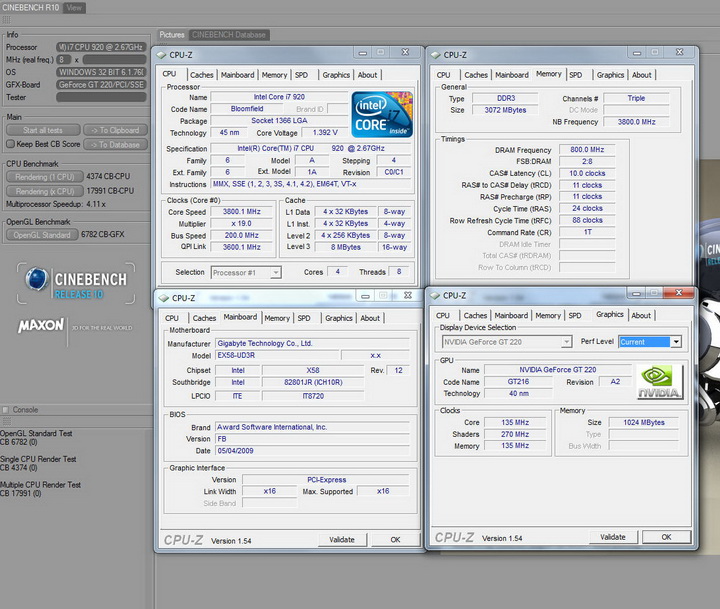Switch to the CINEBENCH Database tab
Viewport: 720px width, 609px height.
[228, 35]
